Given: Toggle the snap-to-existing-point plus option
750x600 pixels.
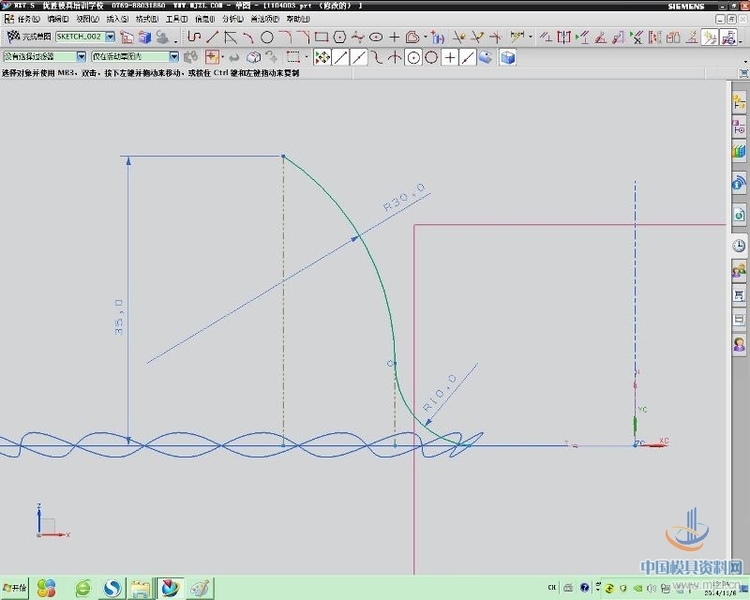Looking at the screenshot, I should [x=449, y=57].
